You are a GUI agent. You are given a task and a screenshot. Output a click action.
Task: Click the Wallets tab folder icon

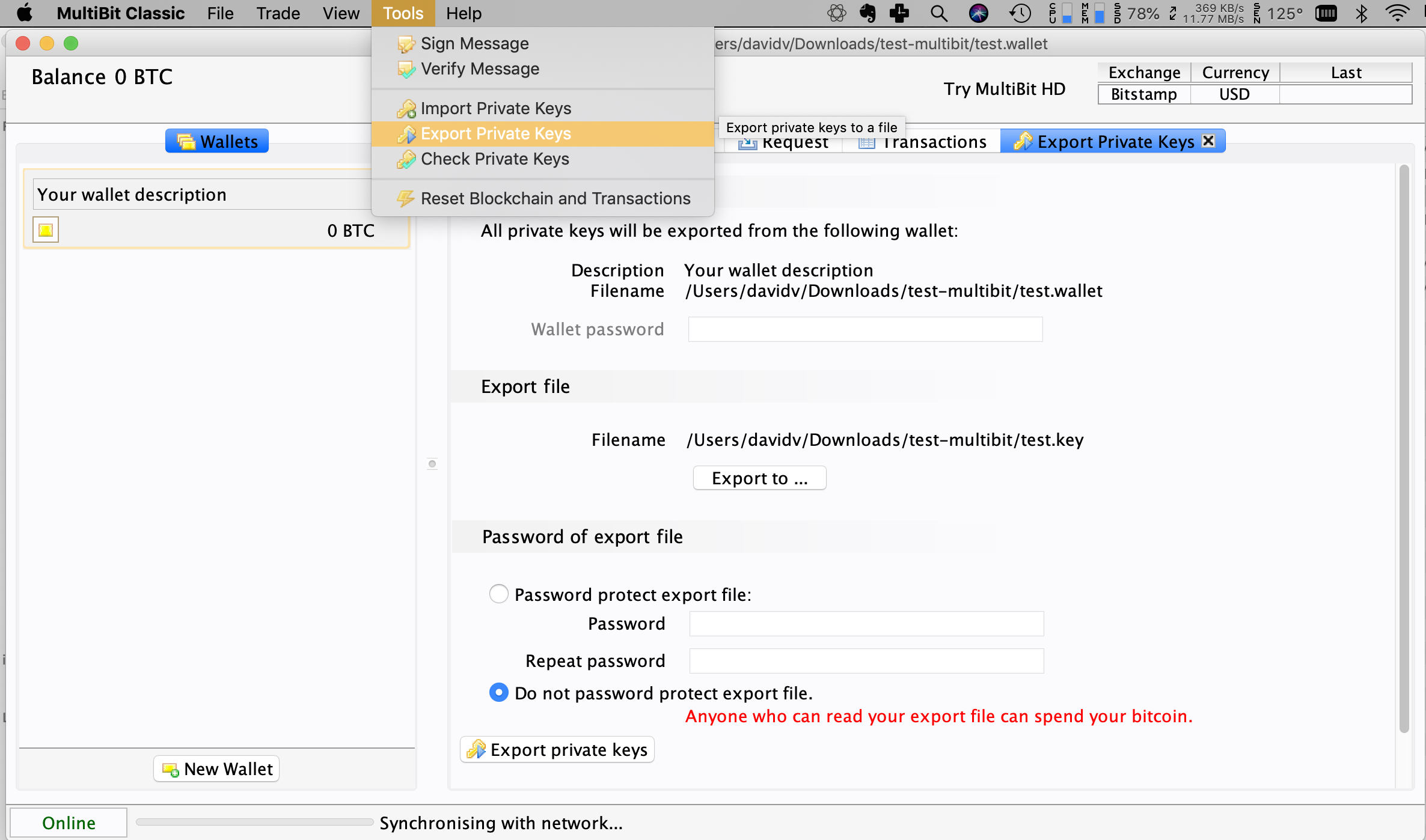pos(186,141)
